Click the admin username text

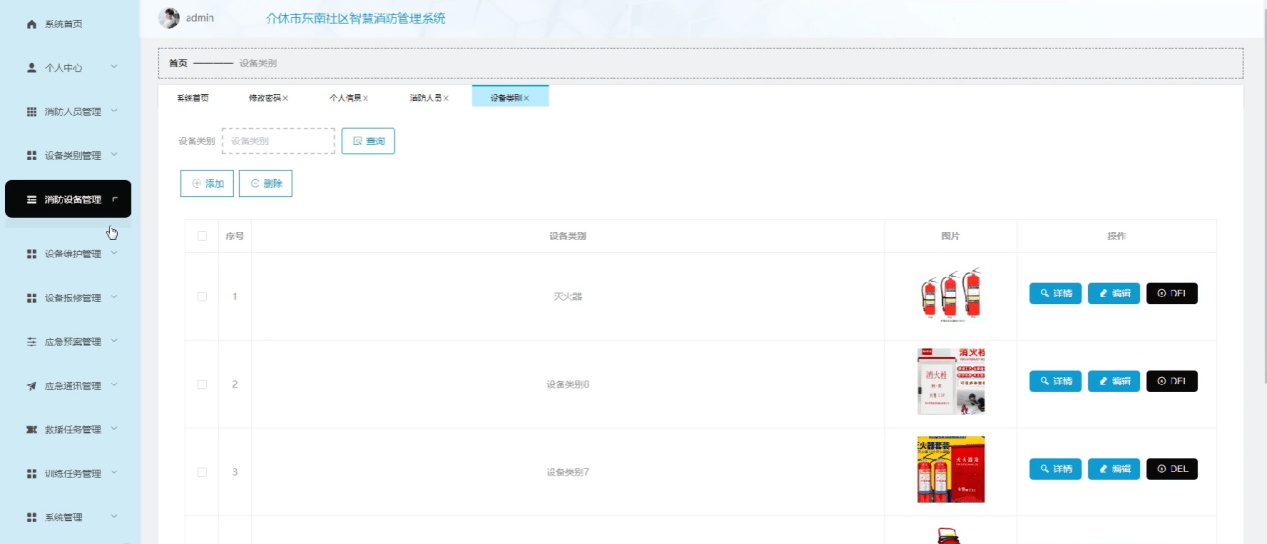(x=200, y=18)
